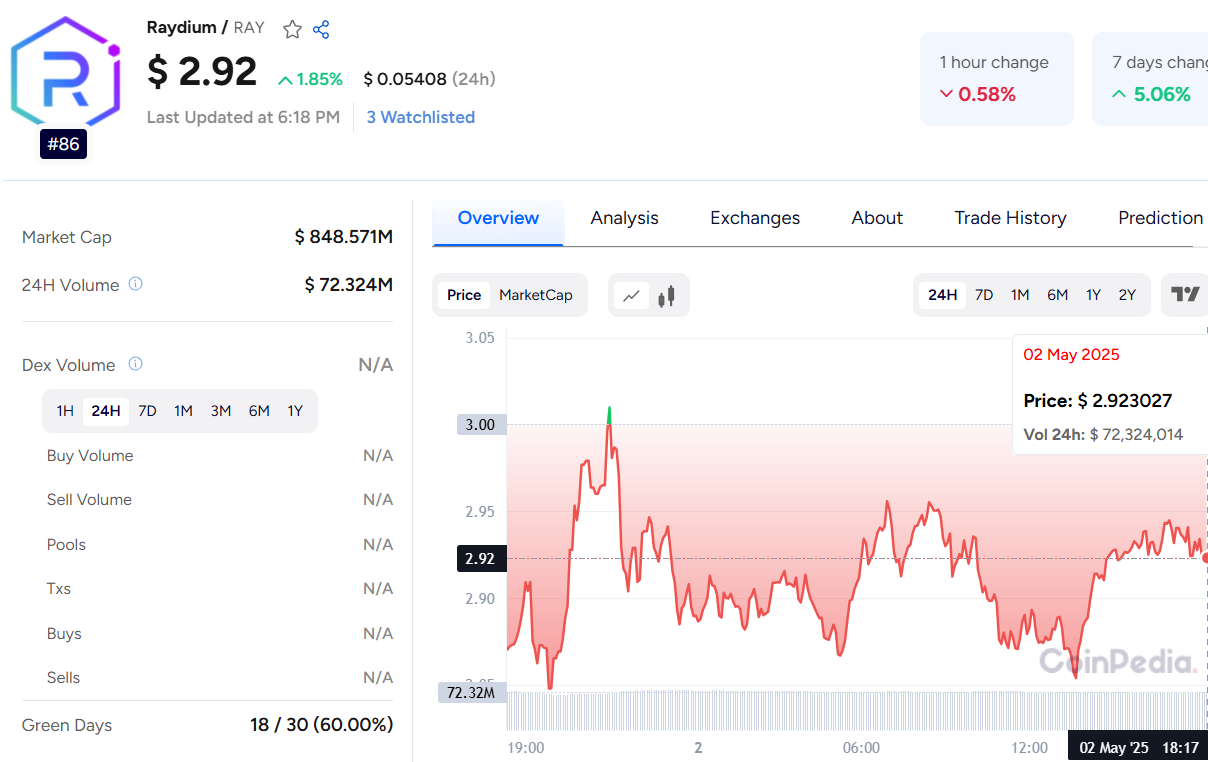1208x762 pixels.
Task: Set Dex Volume period to 24H
Action: pyautogui.click(x=106, y=411)
